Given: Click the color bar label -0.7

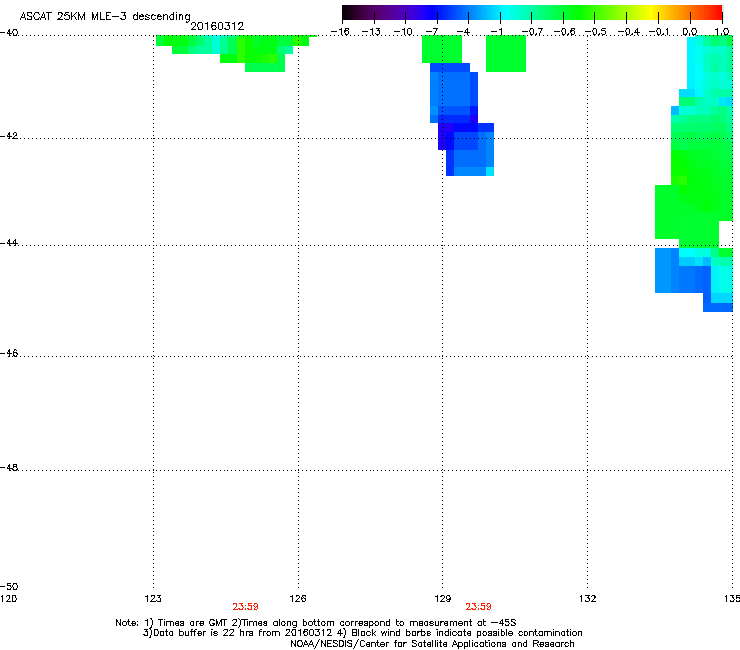Looking at the screenshot, I should pyautogui.click(x=532, y=32).
